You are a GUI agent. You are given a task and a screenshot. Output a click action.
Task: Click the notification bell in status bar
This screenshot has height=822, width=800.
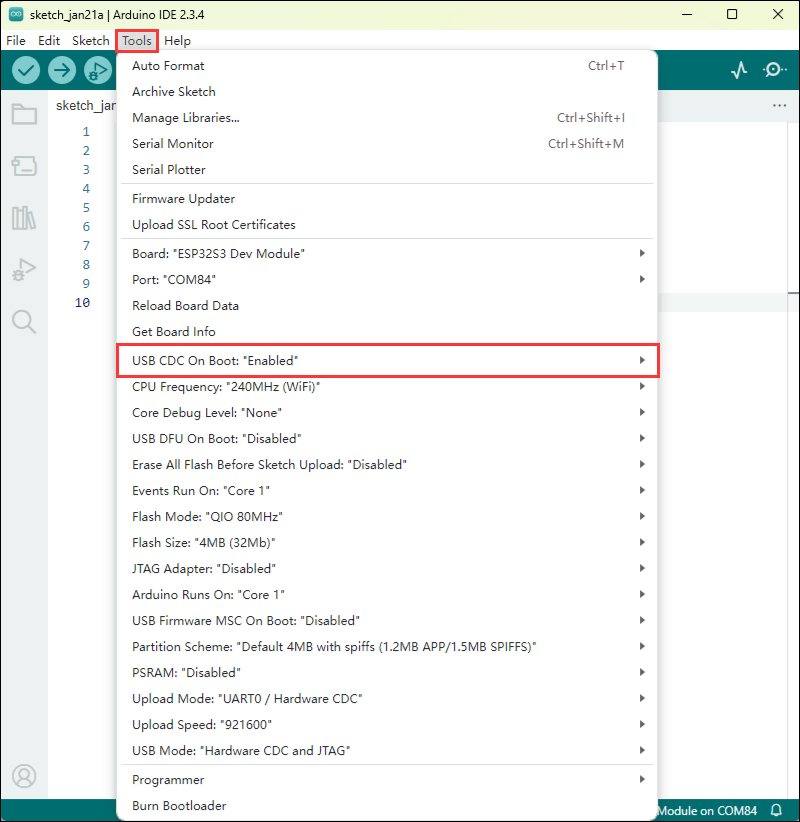point(776,810)
